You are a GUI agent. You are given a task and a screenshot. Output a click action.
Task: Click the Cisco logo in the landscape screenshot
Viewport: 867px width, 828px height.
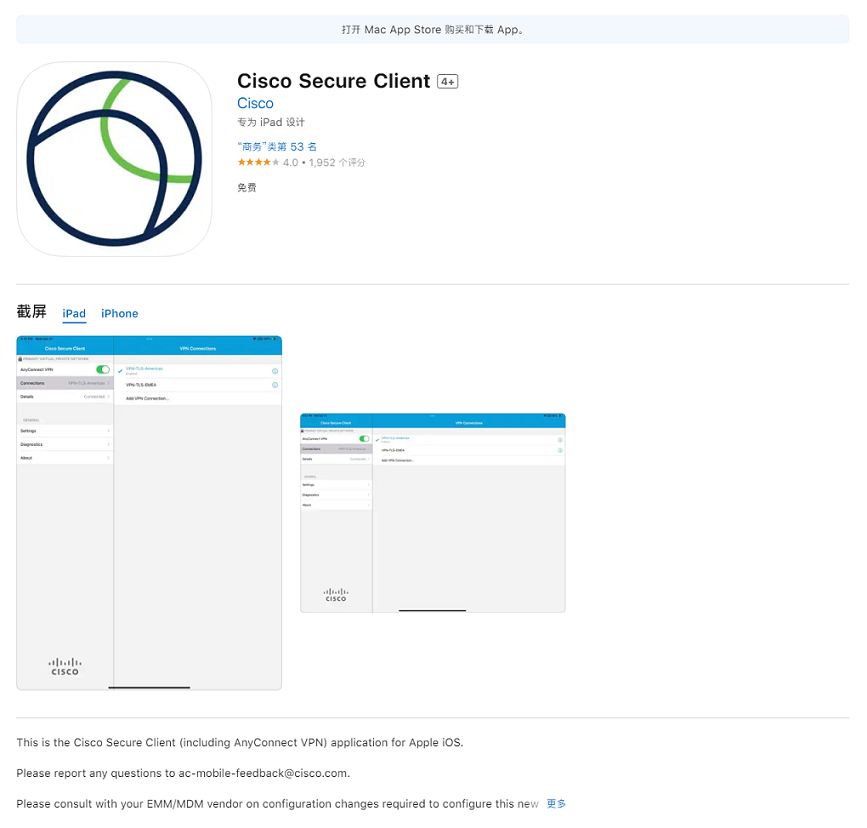coord(336,594)
